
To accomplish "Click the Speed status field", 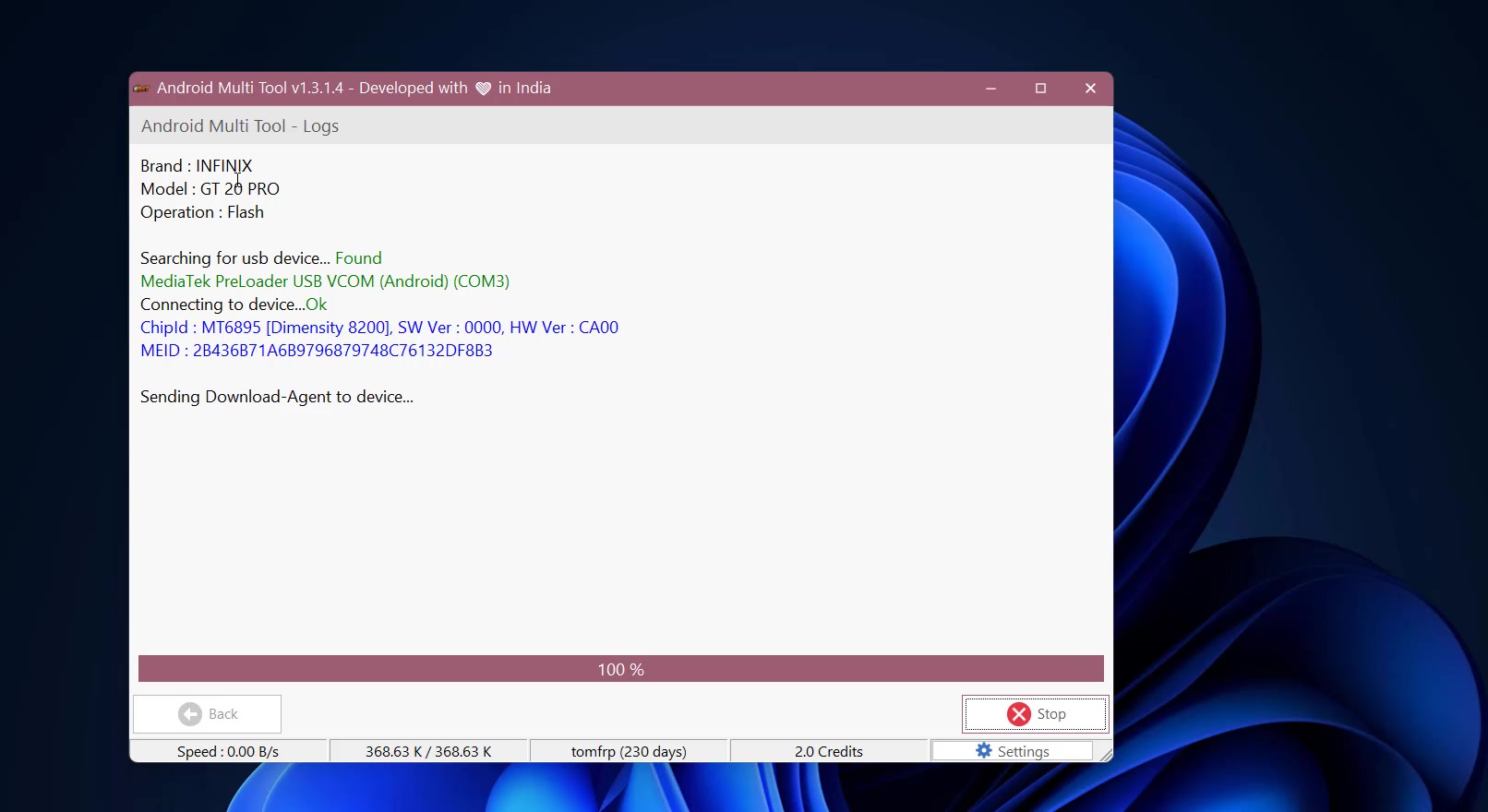I will tap(228, 751).
